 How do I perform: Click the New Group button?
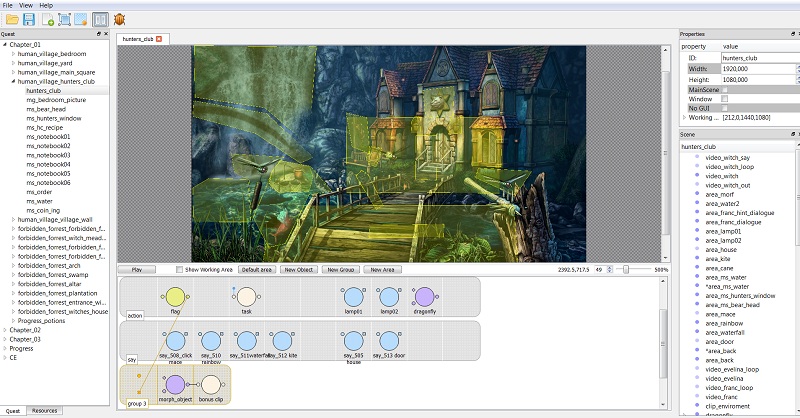(341, 269)
